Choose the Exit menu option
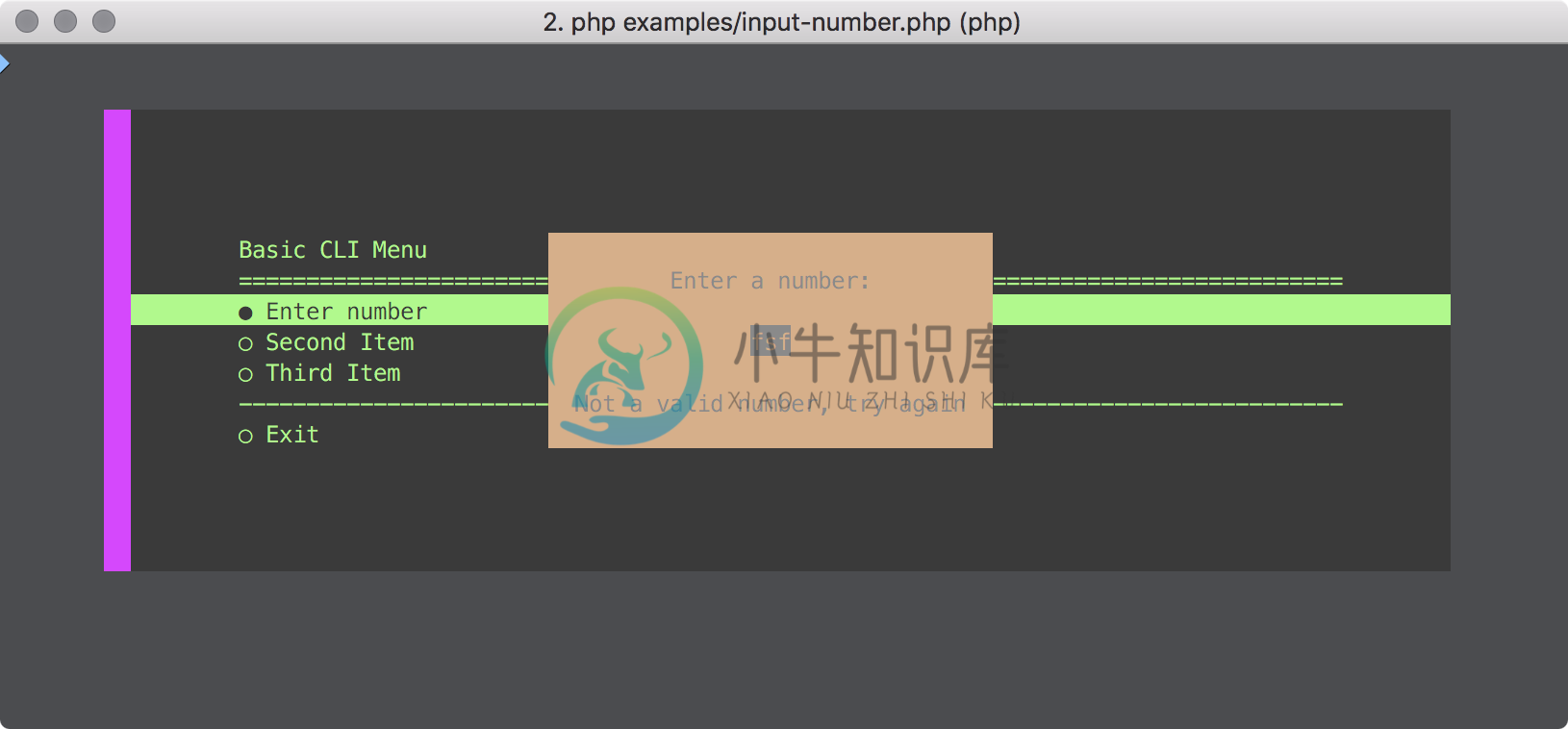 click(279, 435)
